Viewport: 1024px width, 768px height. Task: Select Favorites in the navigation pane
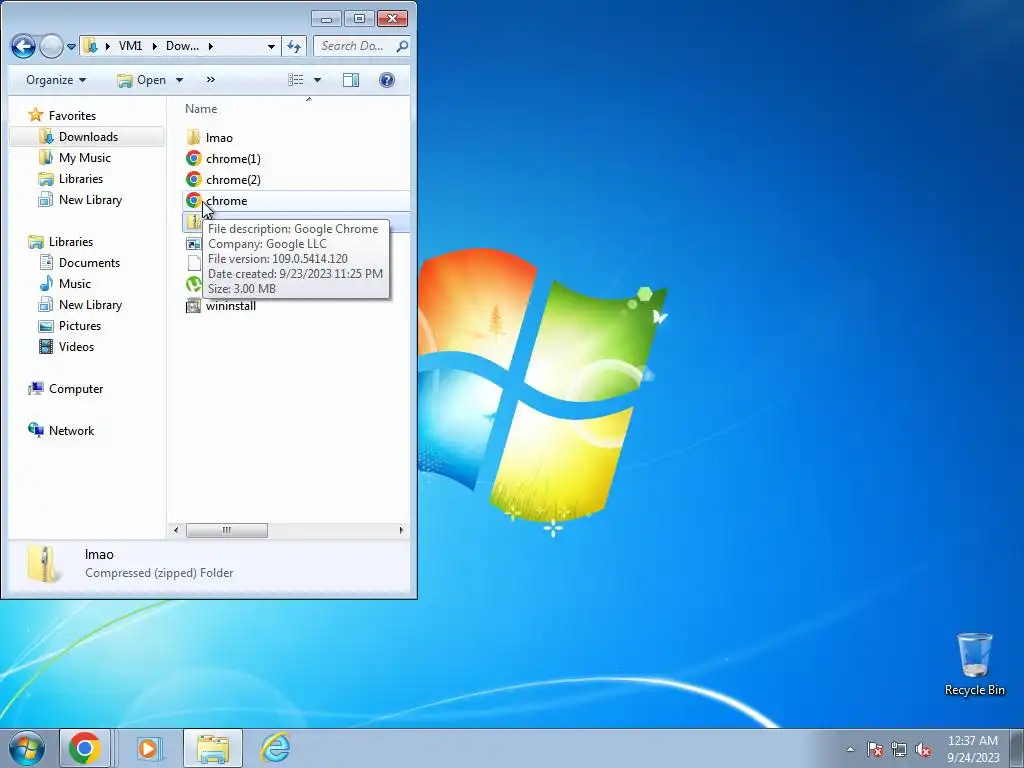[x=72, y=116]
